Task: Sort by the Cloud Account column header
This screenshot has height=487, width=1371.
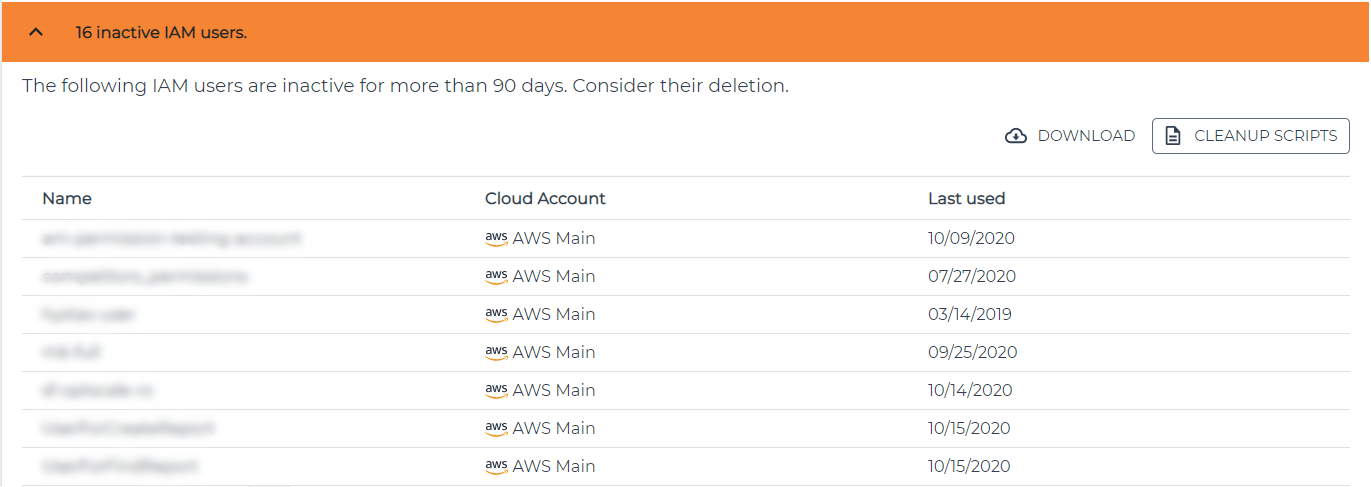Action: click(x=545, y=198)
